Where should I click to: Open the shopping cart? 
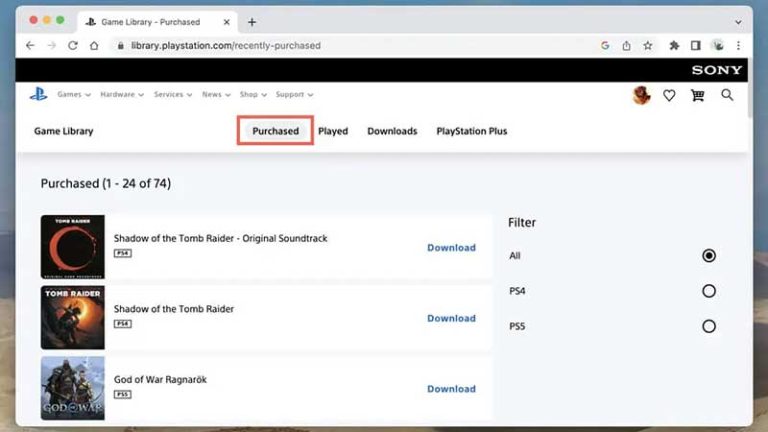[698, 96]
